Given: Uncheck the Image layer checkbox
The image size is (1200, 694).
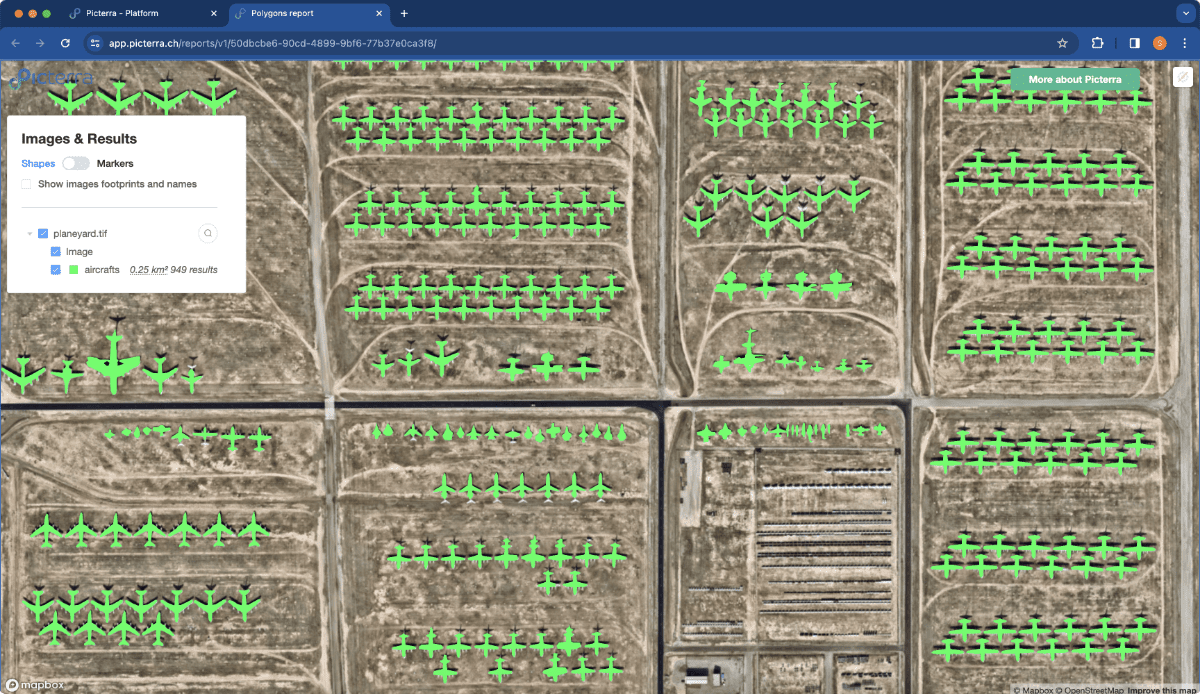Looking at the screenshot, I should pyautogui.click(x=56, y=252).
